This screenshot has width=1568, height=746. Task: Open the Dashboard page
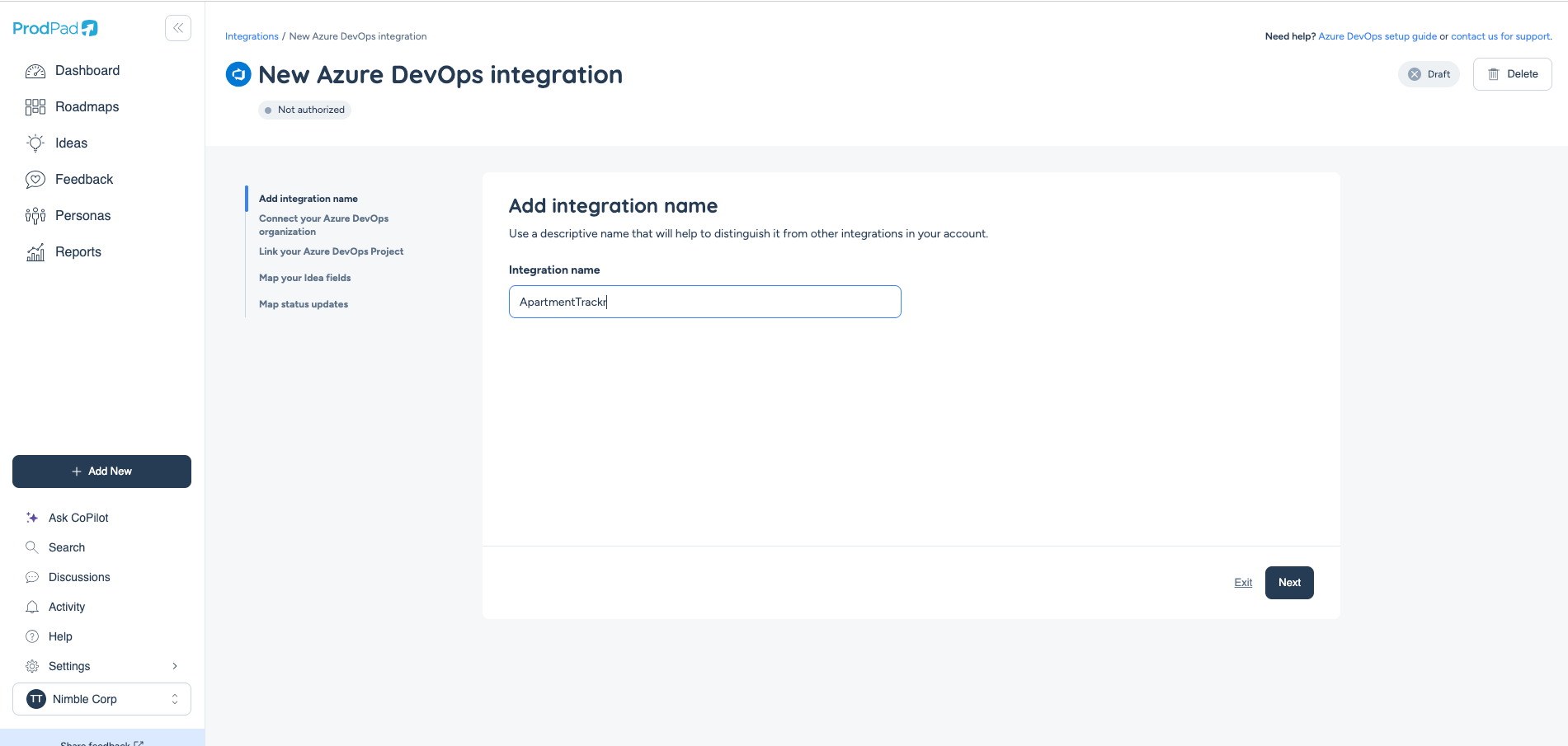(x=87, y=71)
